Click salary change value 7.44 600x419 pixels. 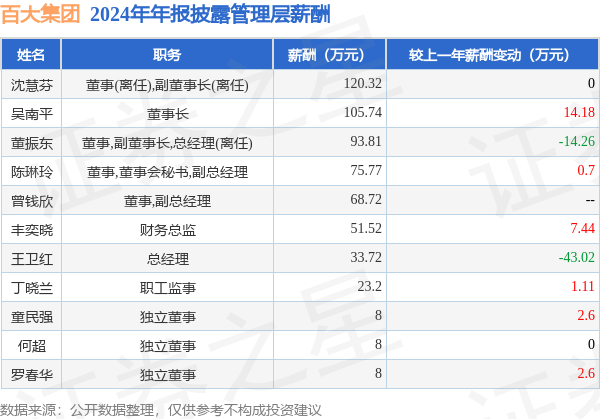click(x=582, y=228)
